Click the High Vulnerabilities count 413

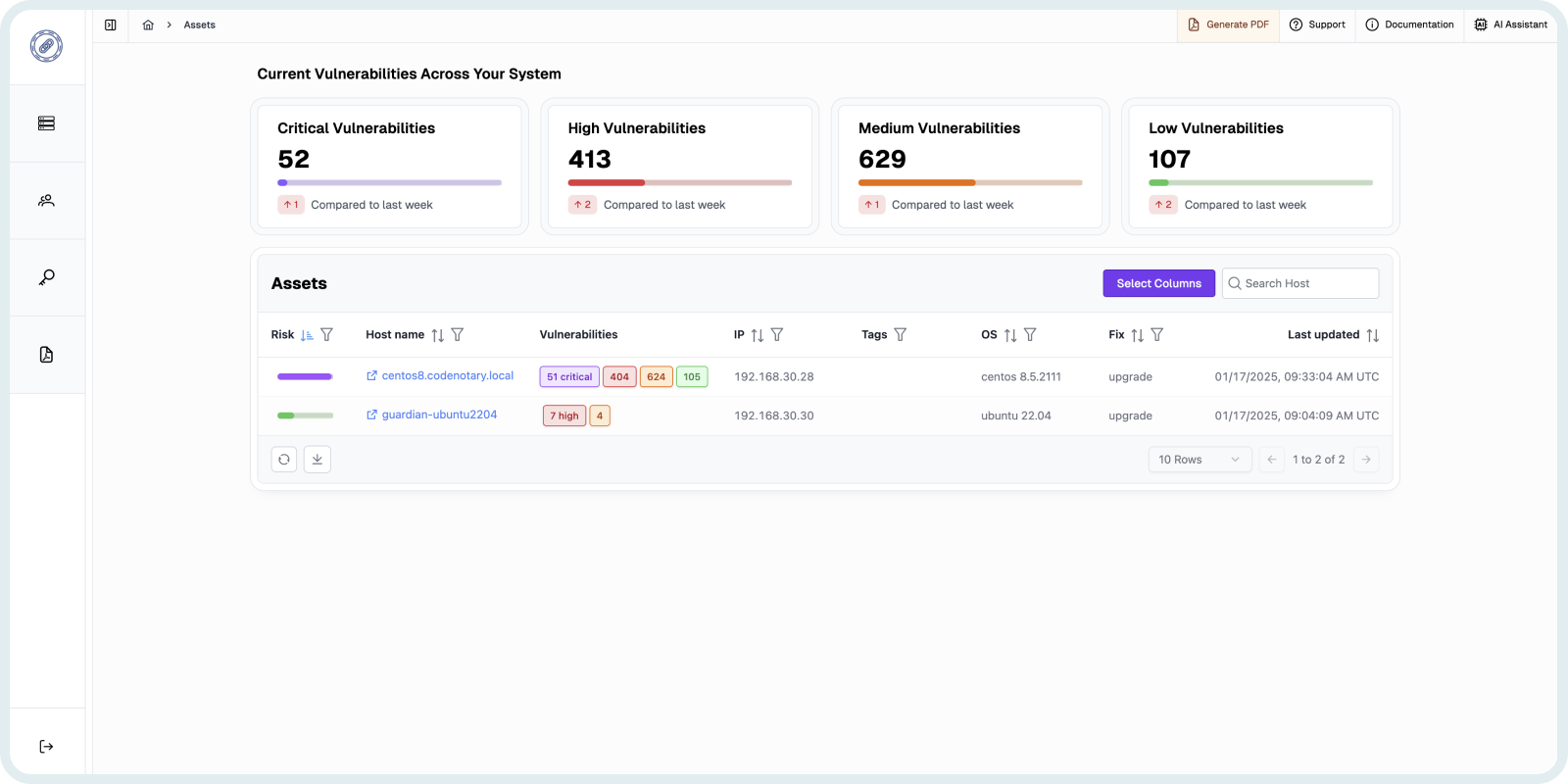590,159
